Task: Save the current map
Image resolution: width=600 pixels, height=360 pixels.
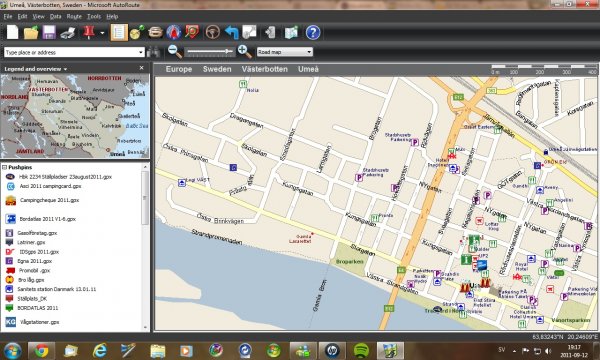Action: pyautogui.click(x=49, y=33)
